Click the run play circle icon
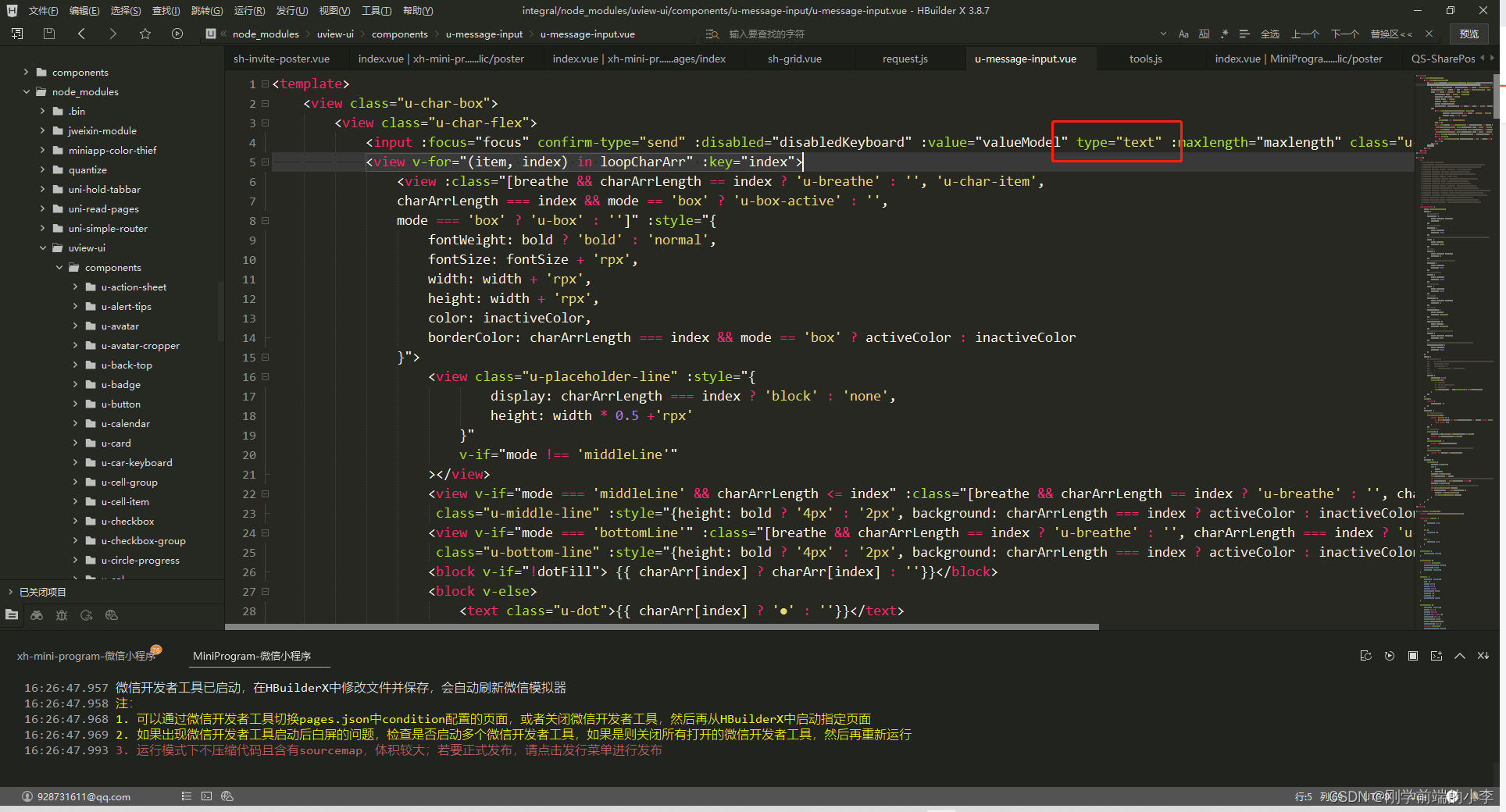Image resolution: width=1506 pixels, height=812 pixels. click(x=177, y=34)
